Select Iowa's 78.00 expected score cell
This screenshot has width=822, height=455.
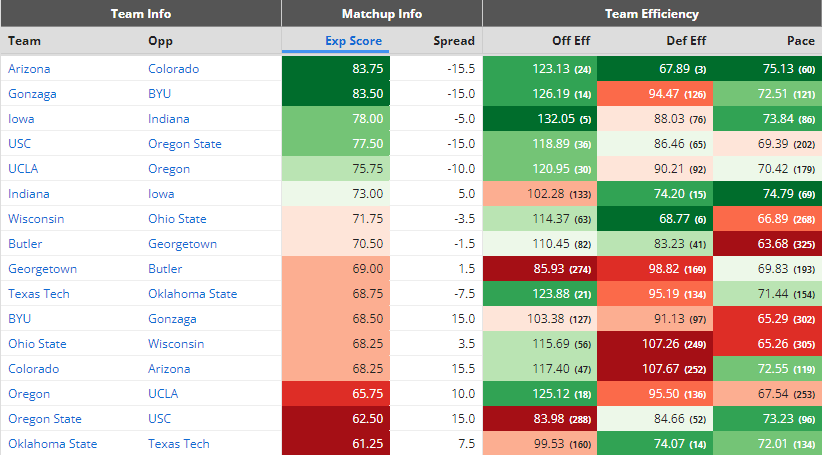[336, 118]
